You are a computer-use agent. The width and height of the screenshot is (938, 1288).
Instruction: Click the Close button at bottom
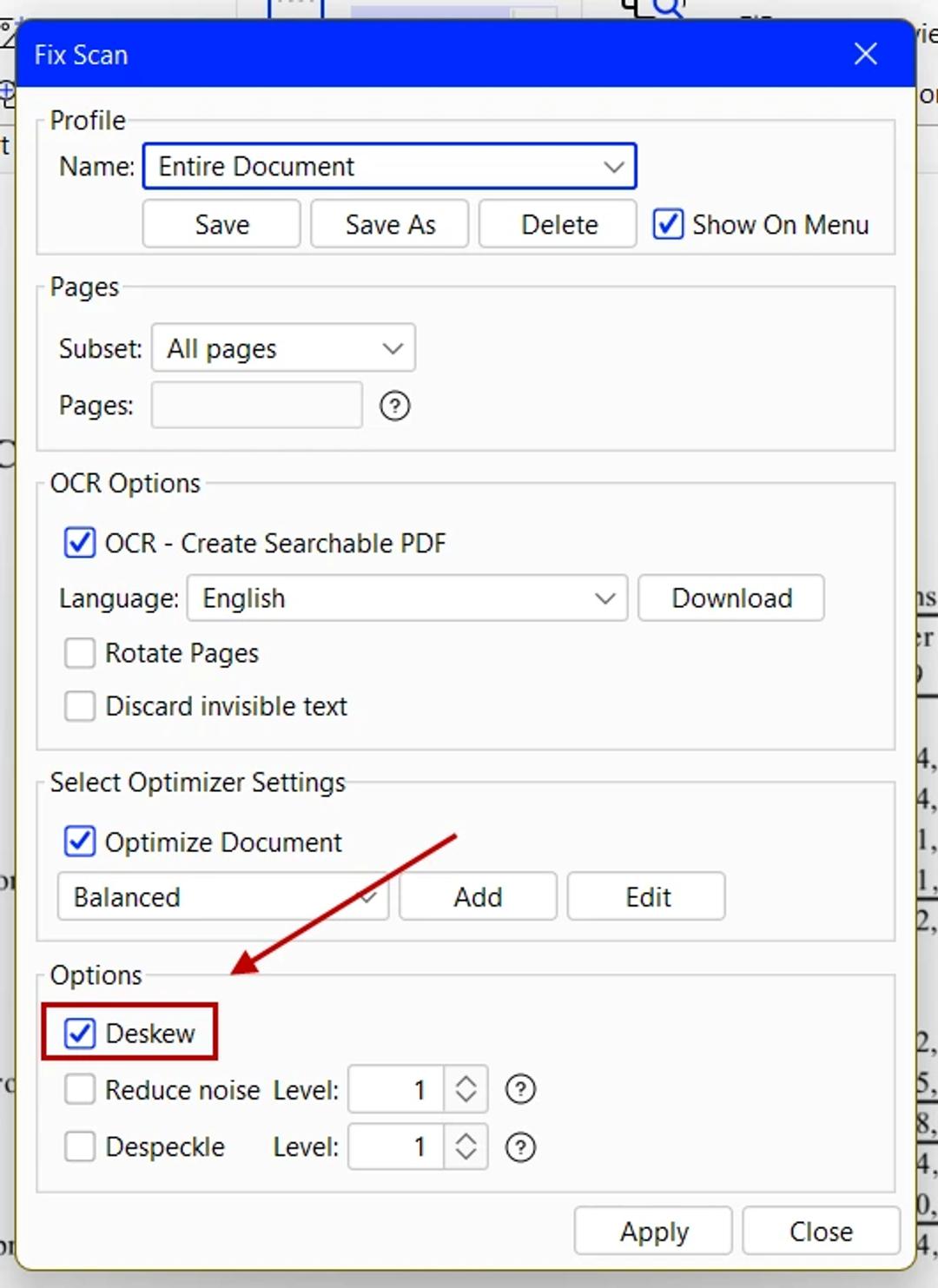click(x=821, y=1231)
